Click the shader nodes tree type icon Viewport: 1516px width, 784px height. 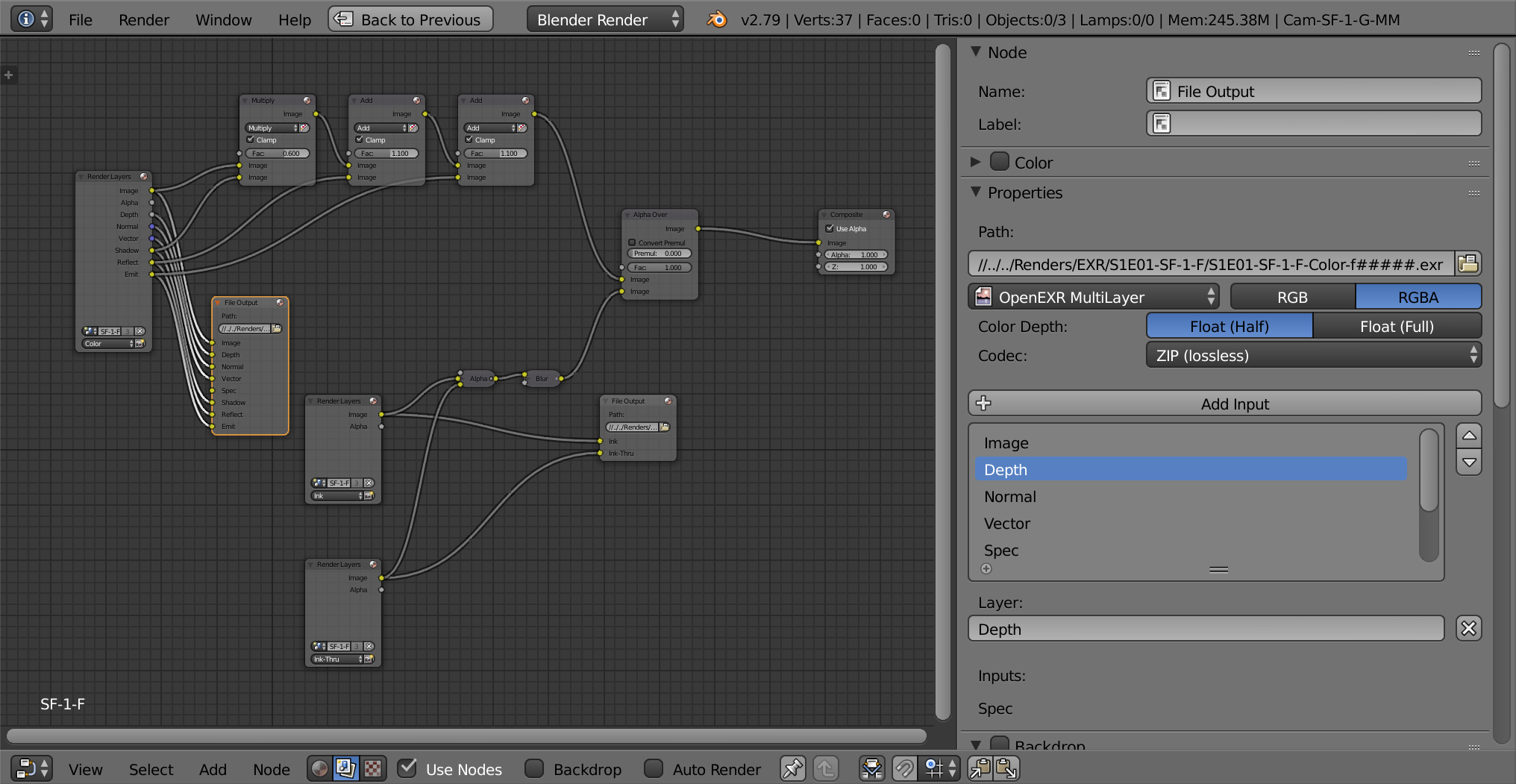pos(320,768)
